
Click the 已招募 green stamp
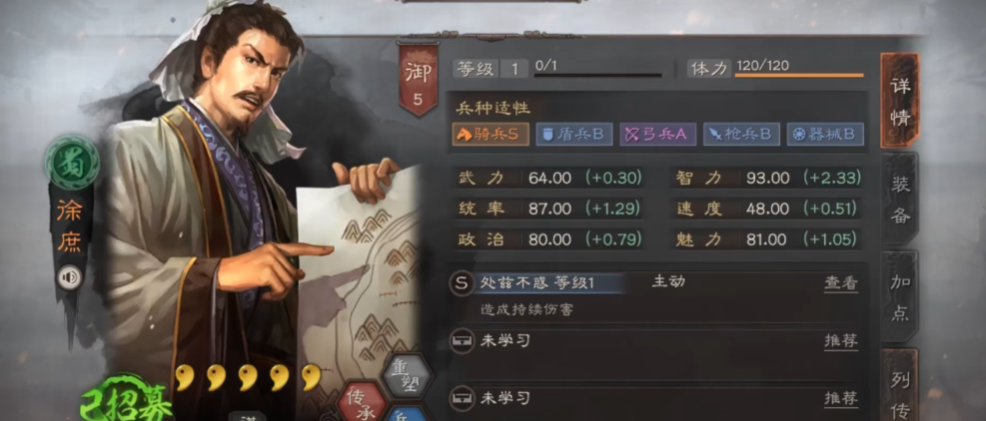[126, 401]
